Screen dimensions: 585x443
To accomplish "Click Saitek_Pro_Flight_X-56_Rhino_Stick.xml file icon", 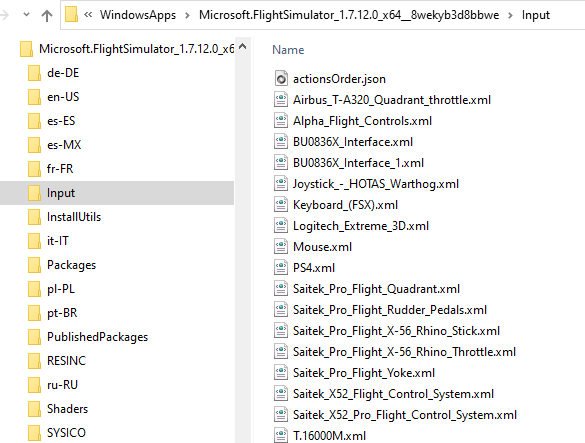I will (281, 331).
